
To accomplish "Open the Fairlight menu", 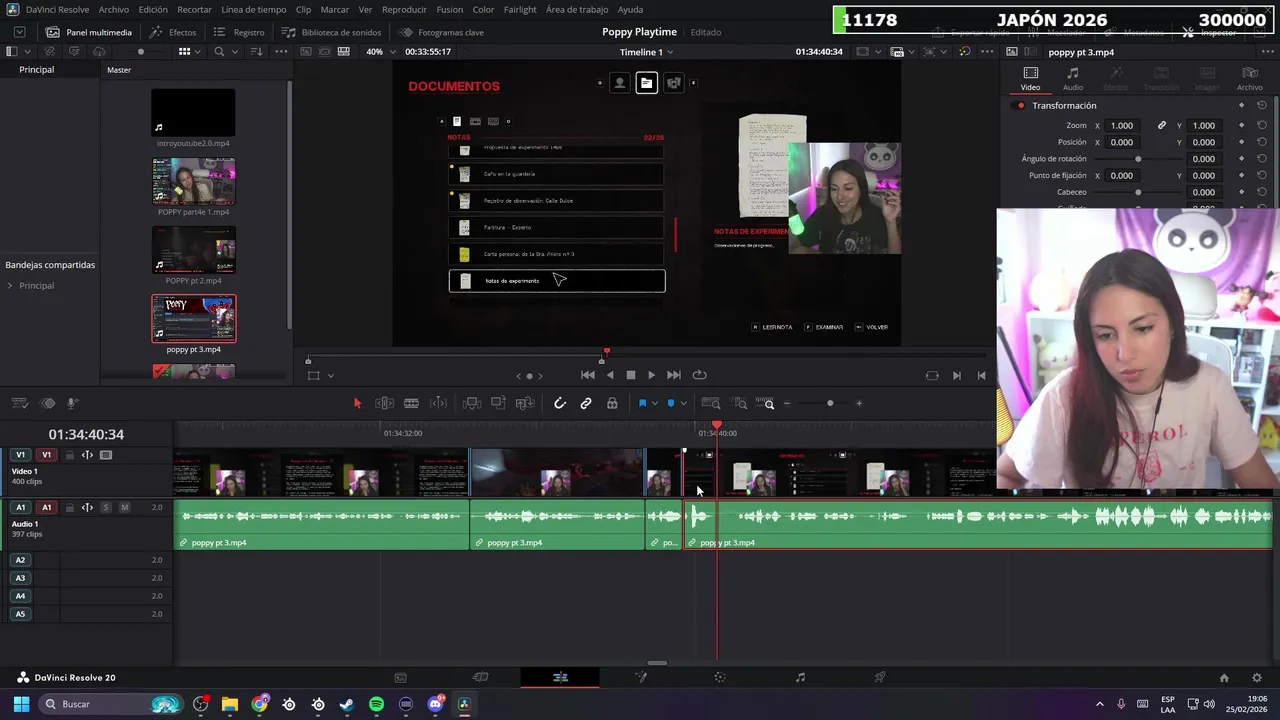I will click(520, 9).
